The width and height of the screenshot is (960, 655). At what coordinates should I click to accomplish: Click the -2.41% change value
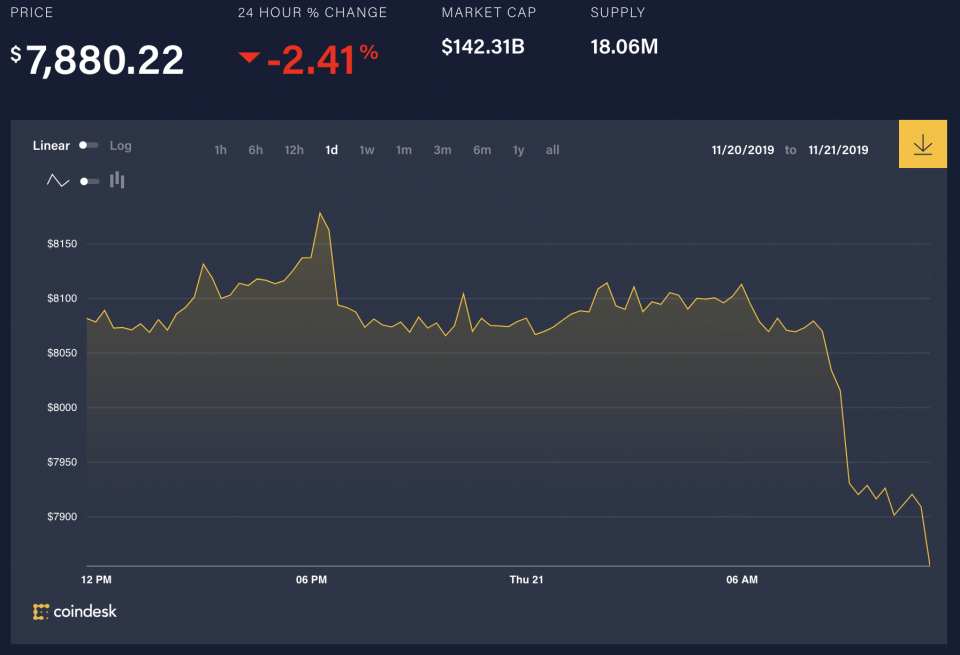323,60
